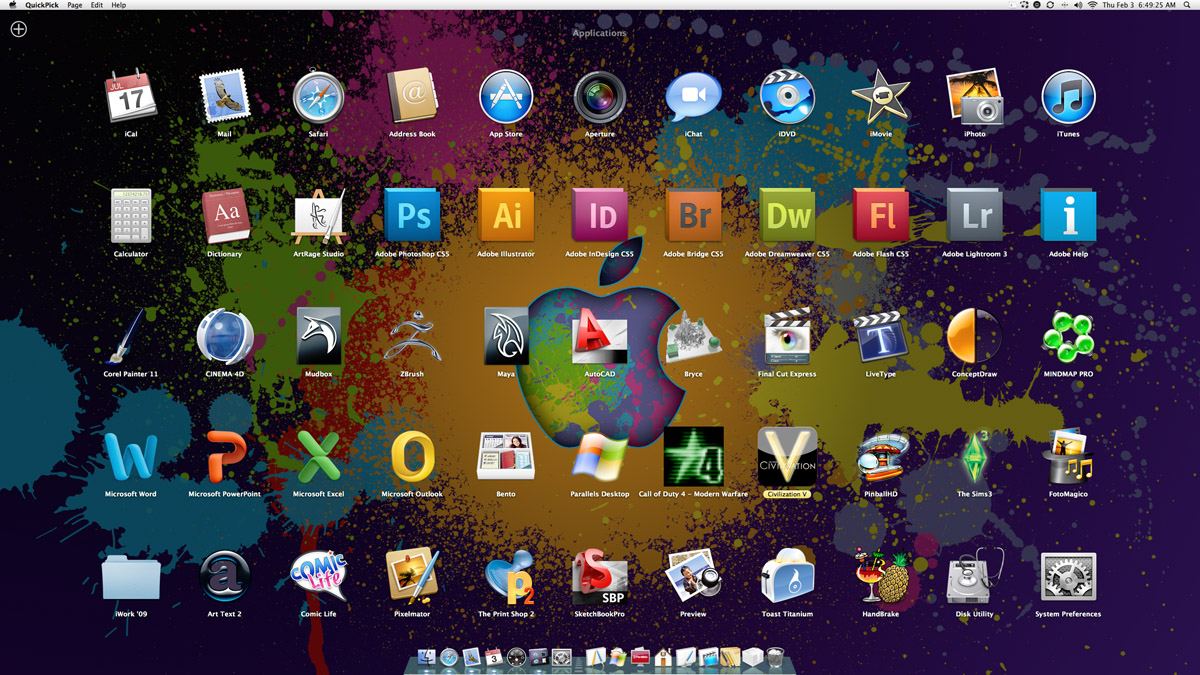1200x675 pixels.
Task: Open Bento app icon
Action: 506,457
